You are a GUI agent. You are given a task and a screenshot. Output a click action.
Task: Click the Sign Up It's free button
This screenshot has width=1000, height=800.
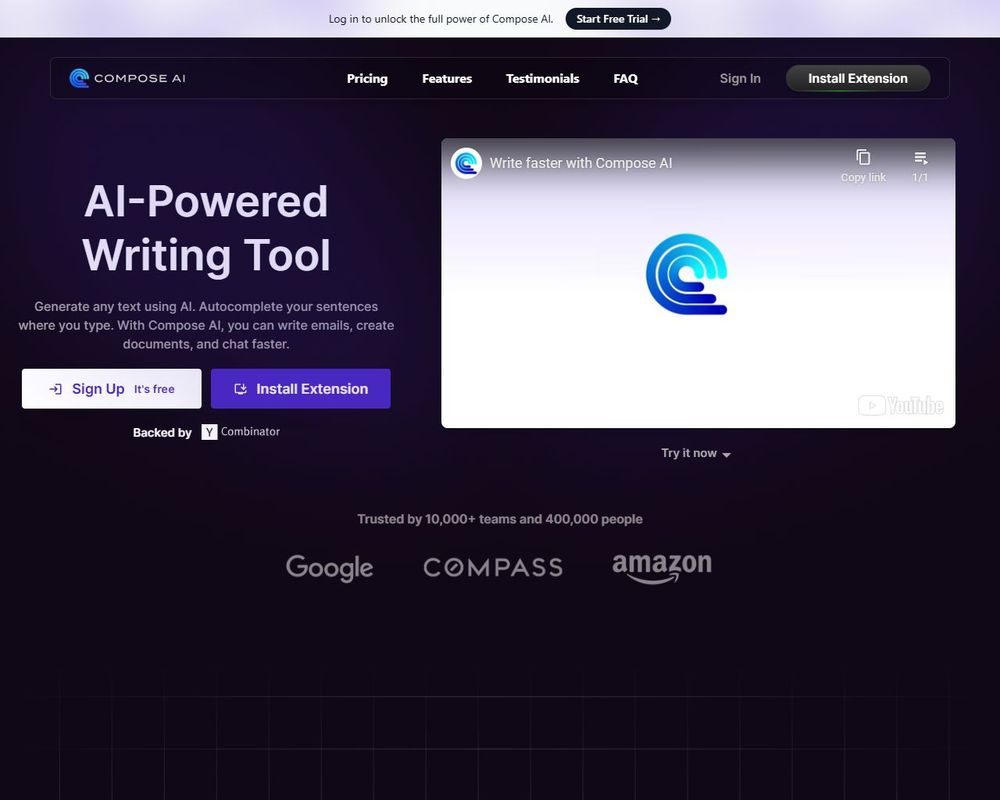click(x=110, y=389)
